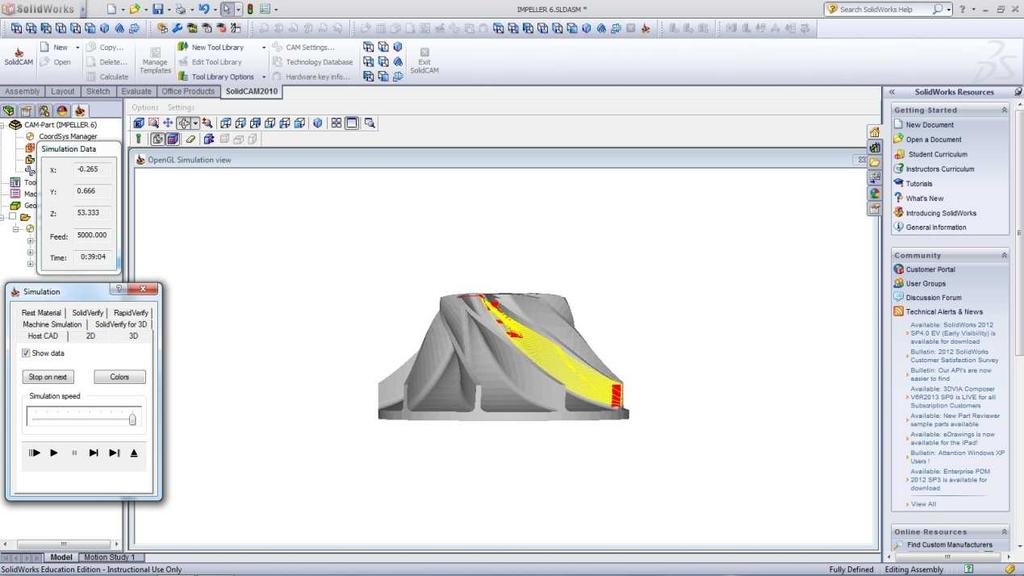Click the four-view layout icon
Image resolution: width=1024 pixels, height=576 pixels.
click(x=336, y=123)
